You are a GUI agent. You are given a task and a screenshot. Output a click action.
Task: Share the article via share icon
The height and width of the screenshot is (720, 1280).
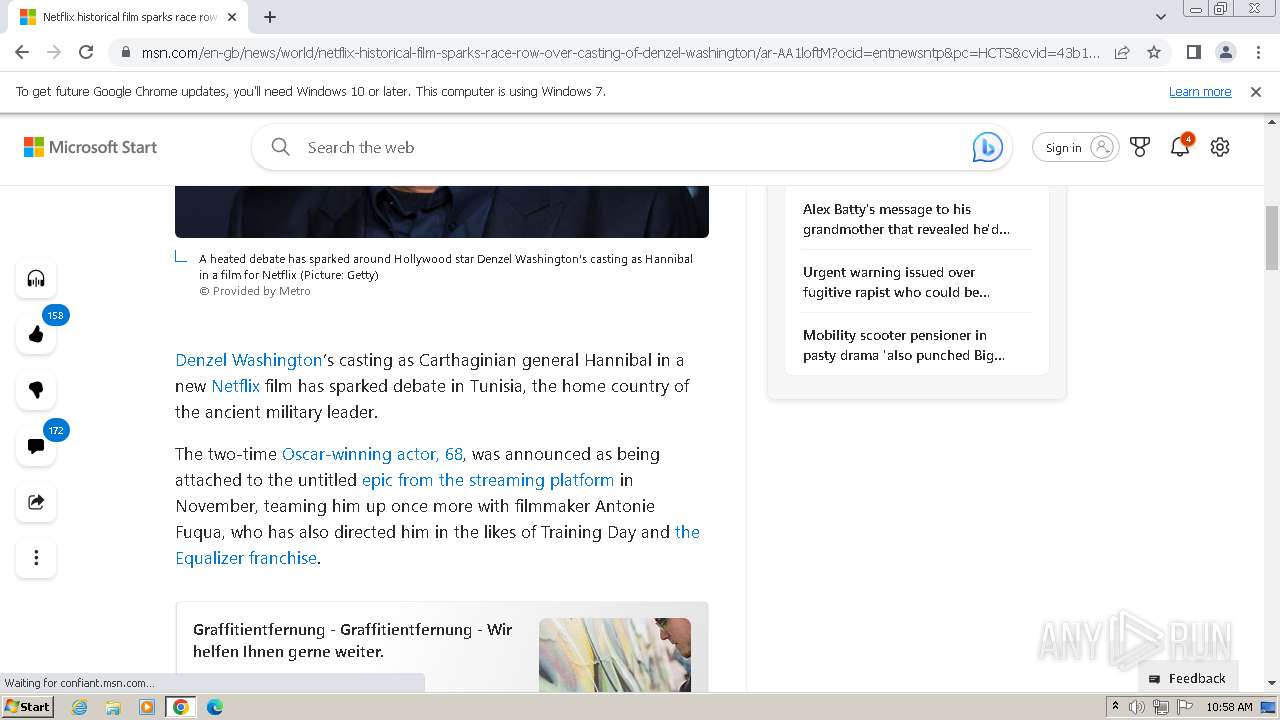pyautogui.click(x=36, y=502)
